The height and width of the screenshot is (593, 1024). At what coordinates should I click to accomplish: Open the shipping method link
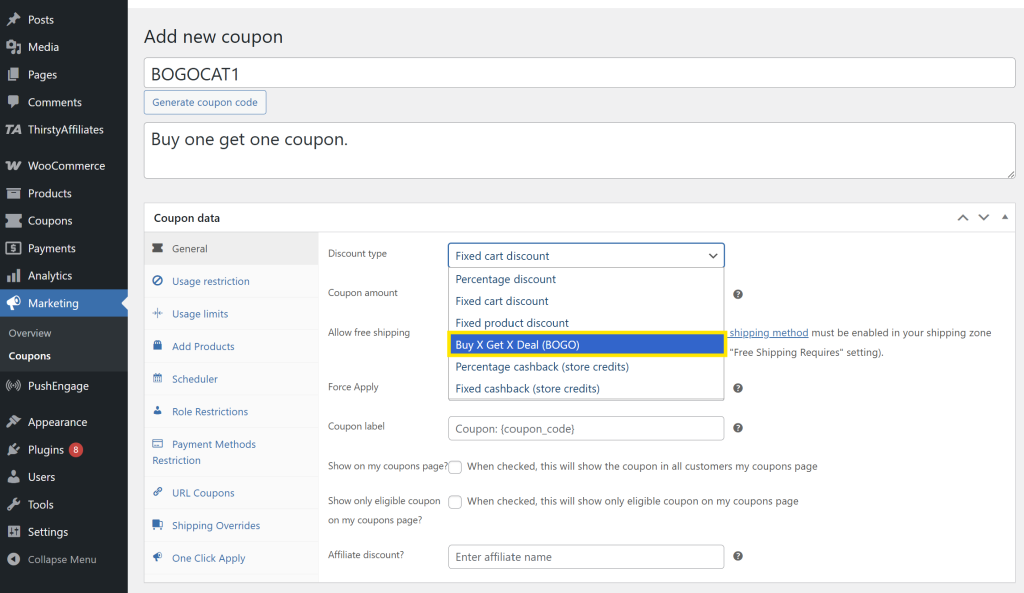click(768, 332)
